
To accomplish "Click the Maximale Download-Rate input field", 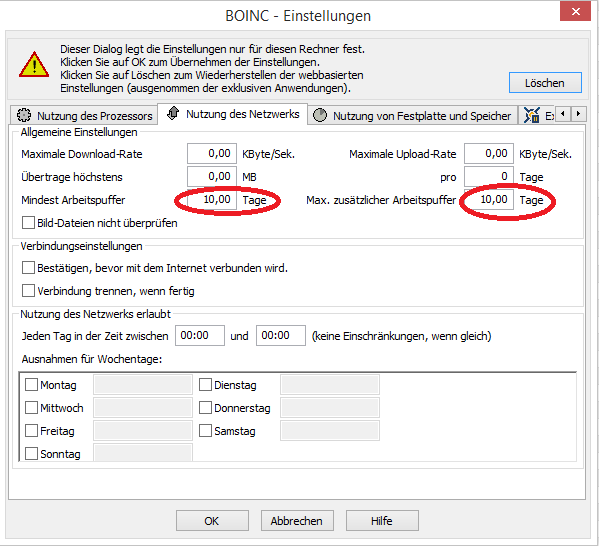I will 212,154.
